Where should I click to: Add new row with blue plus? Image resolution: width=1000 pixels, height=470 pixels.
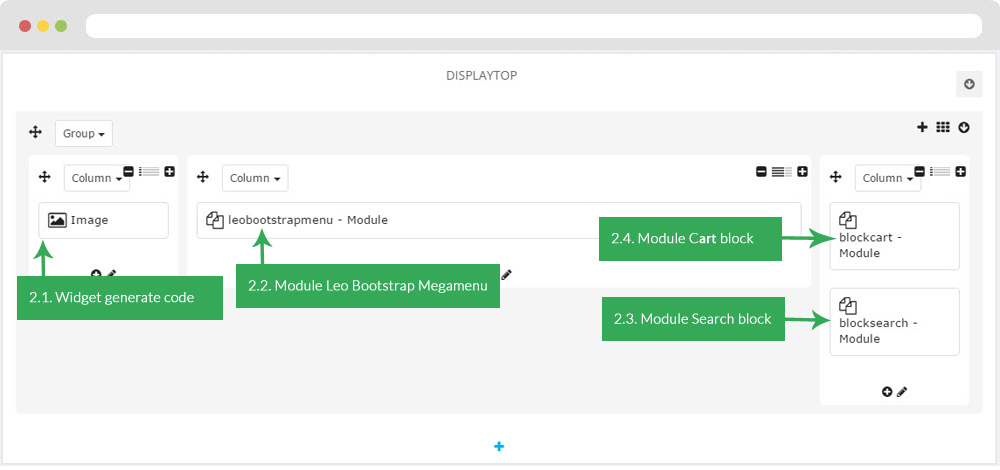coord(499,446)
